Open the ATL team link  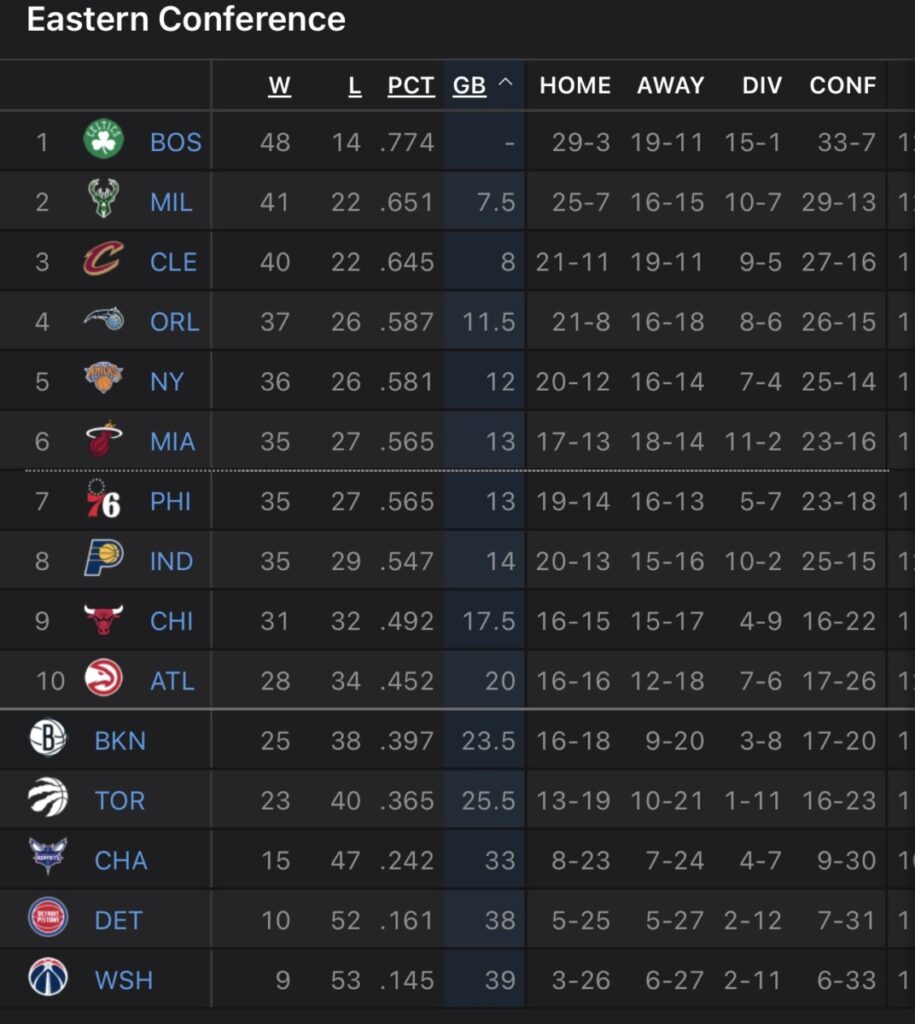coord(171,681)
